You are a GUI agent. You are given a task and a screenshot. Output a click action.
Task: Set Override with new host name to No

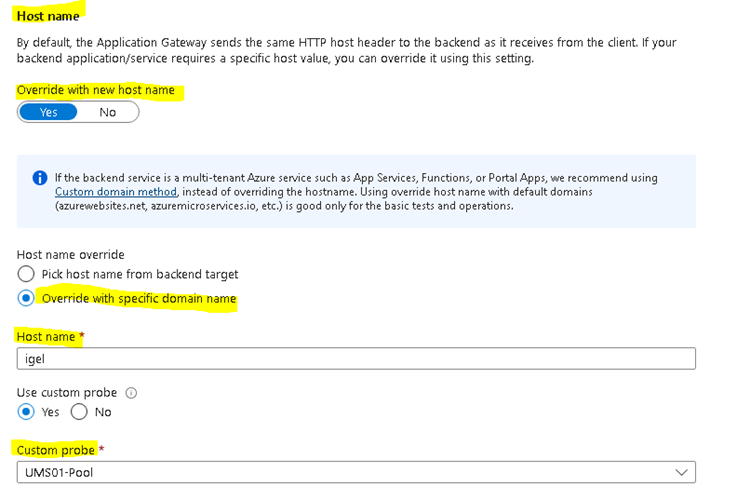pyautogui.click(x=108, y=112)
